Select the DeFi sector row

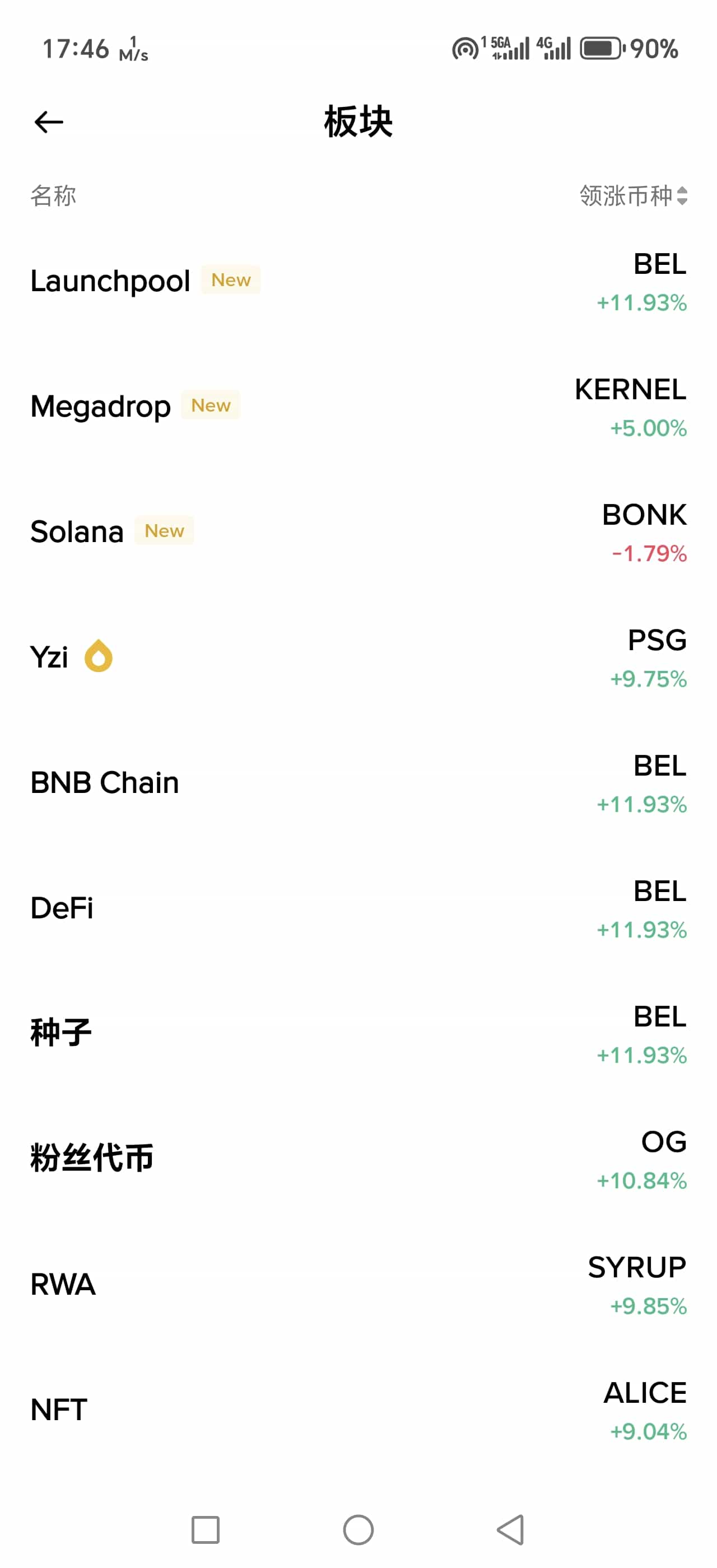point(62,908)
